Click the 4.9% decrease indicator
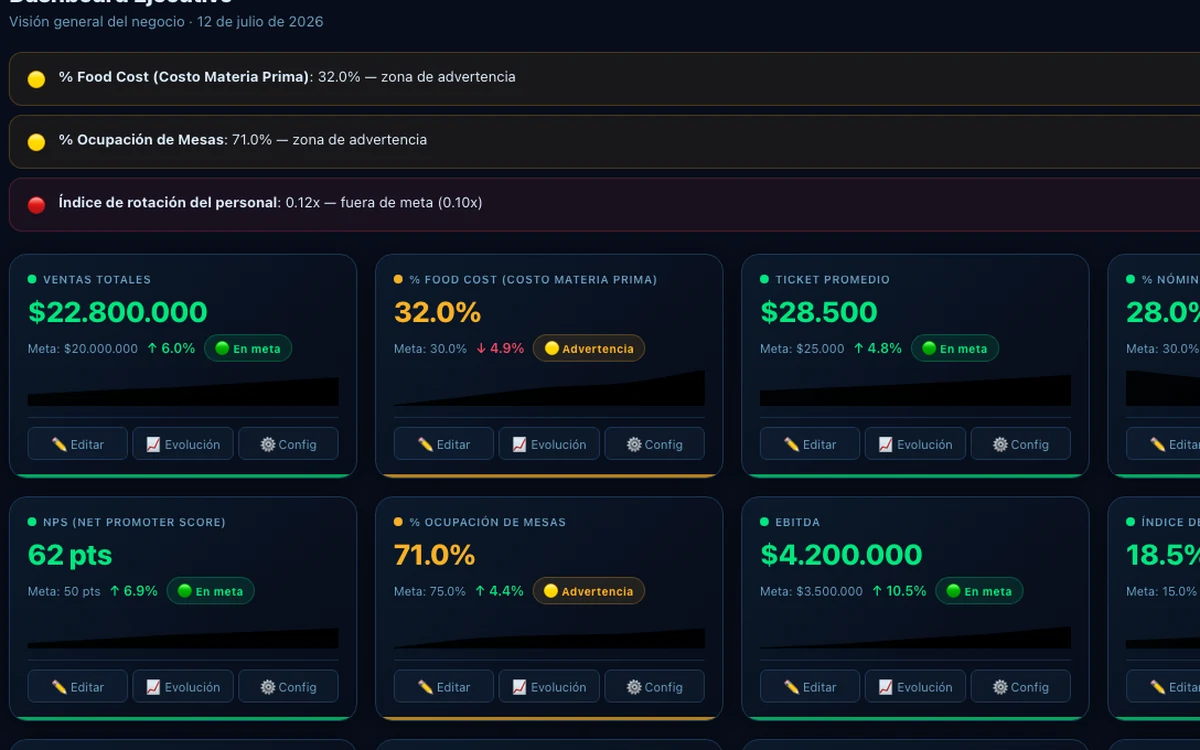Screen dimensions: 1200x750 click(500, 349)
